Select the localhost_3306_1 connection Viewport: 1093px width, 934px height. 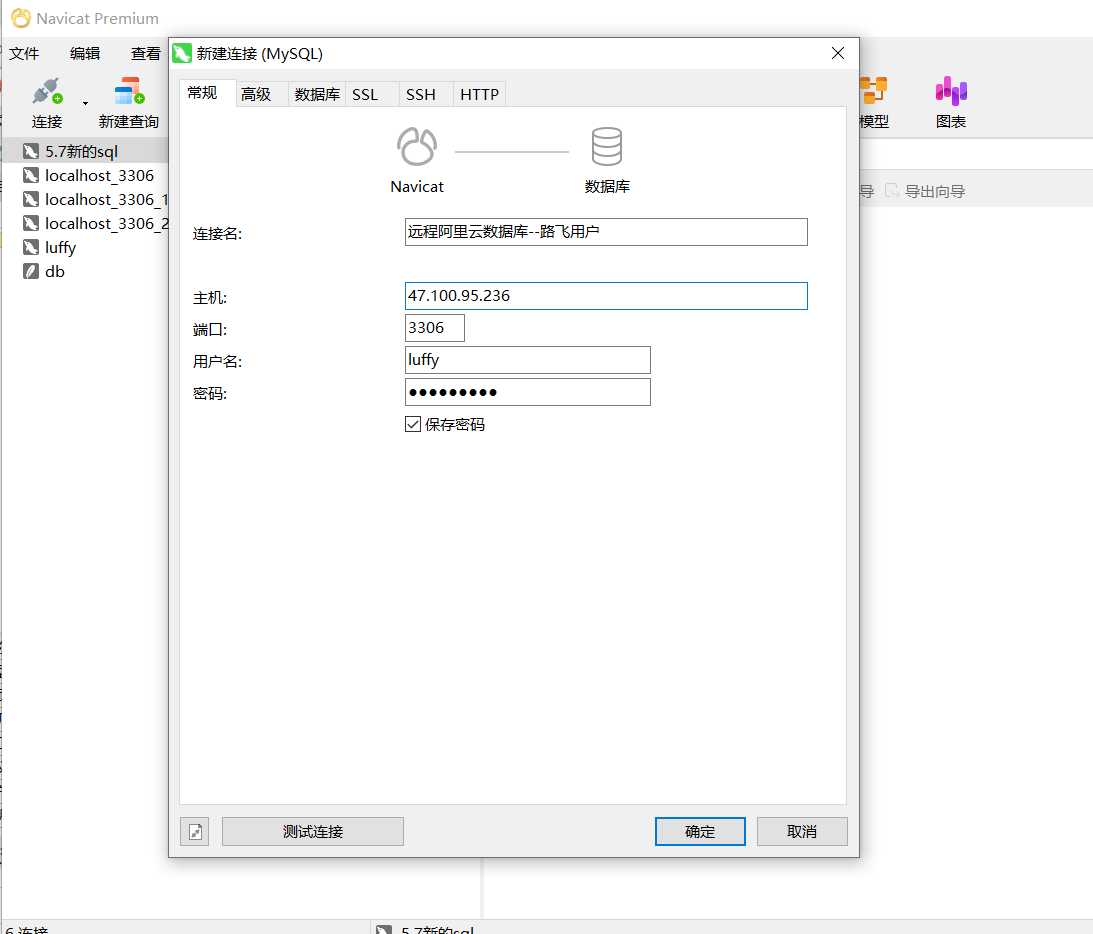pos(106,199)
